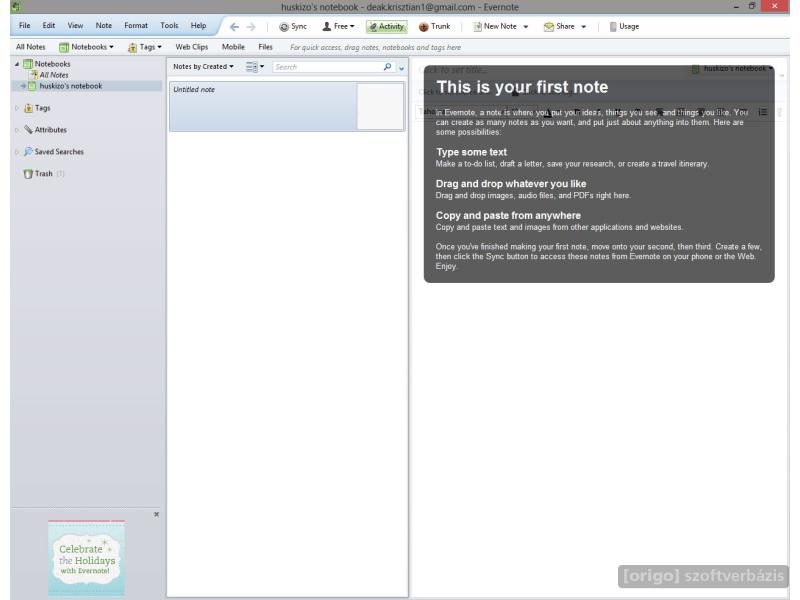800x600 pixels.
Task: Open the Share dropdown arrow
Action: coord(584,27)
